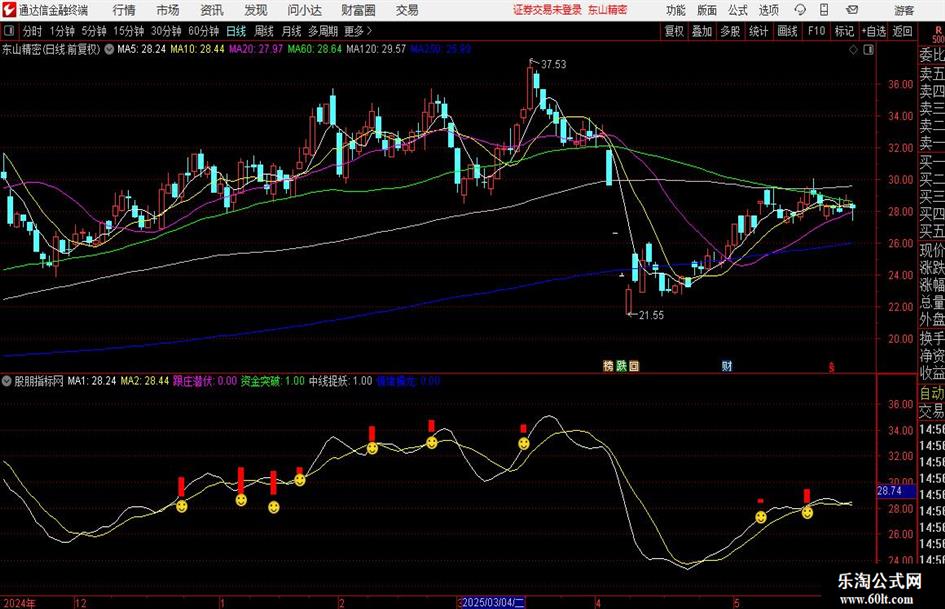Open the F10 company info
The width and height of the screenshot is (945, 609).
[x=816, y=31]
